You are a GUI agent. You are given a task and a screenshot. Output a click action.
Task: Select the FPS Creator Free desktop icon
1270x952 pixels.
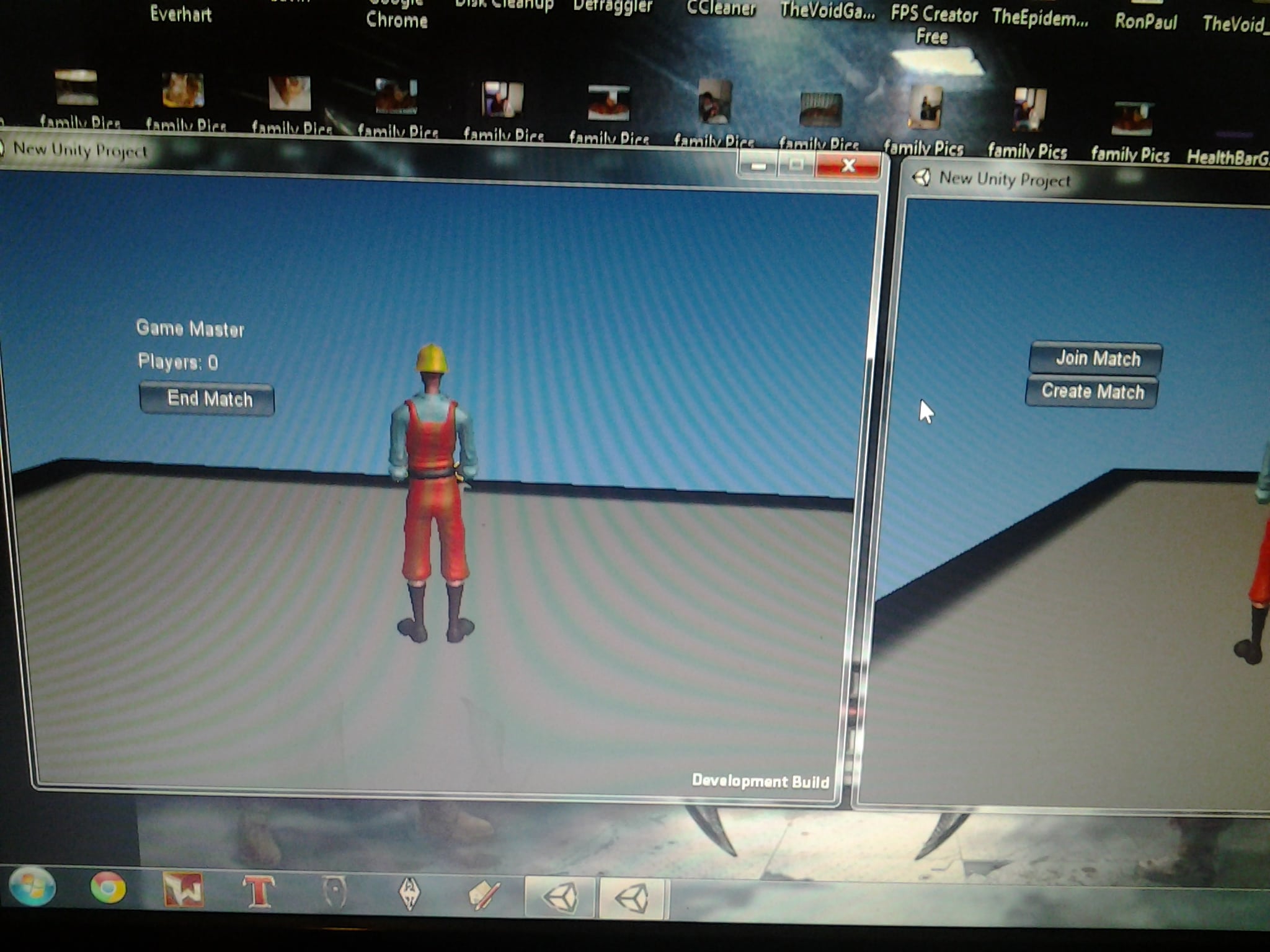[x=933, y=24]
